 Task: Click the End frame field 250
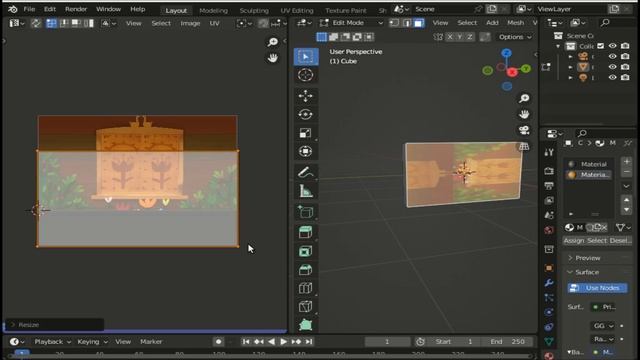507,342
